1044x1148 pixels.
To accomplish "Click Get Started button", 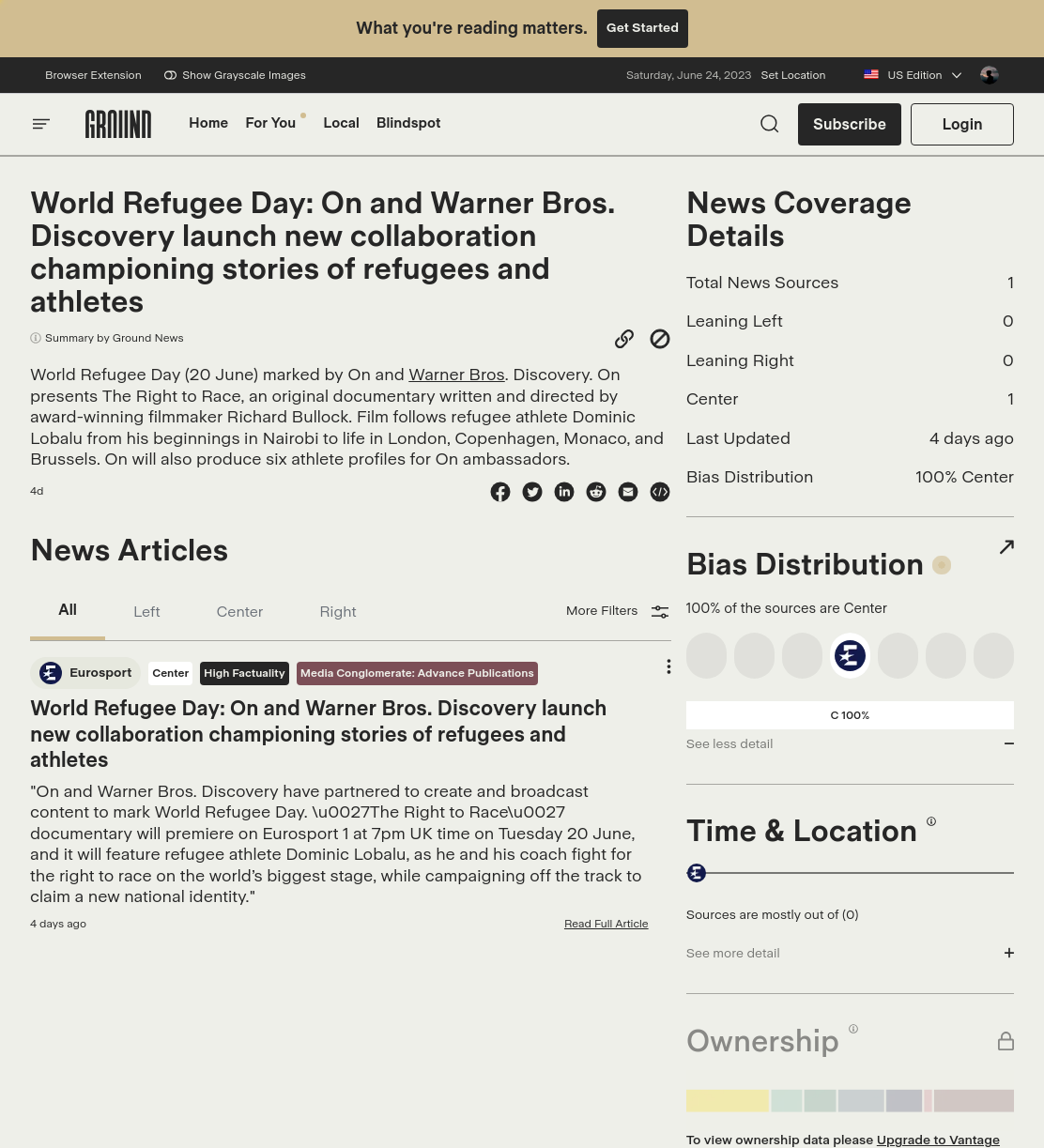I will click(x=642, y=28).
